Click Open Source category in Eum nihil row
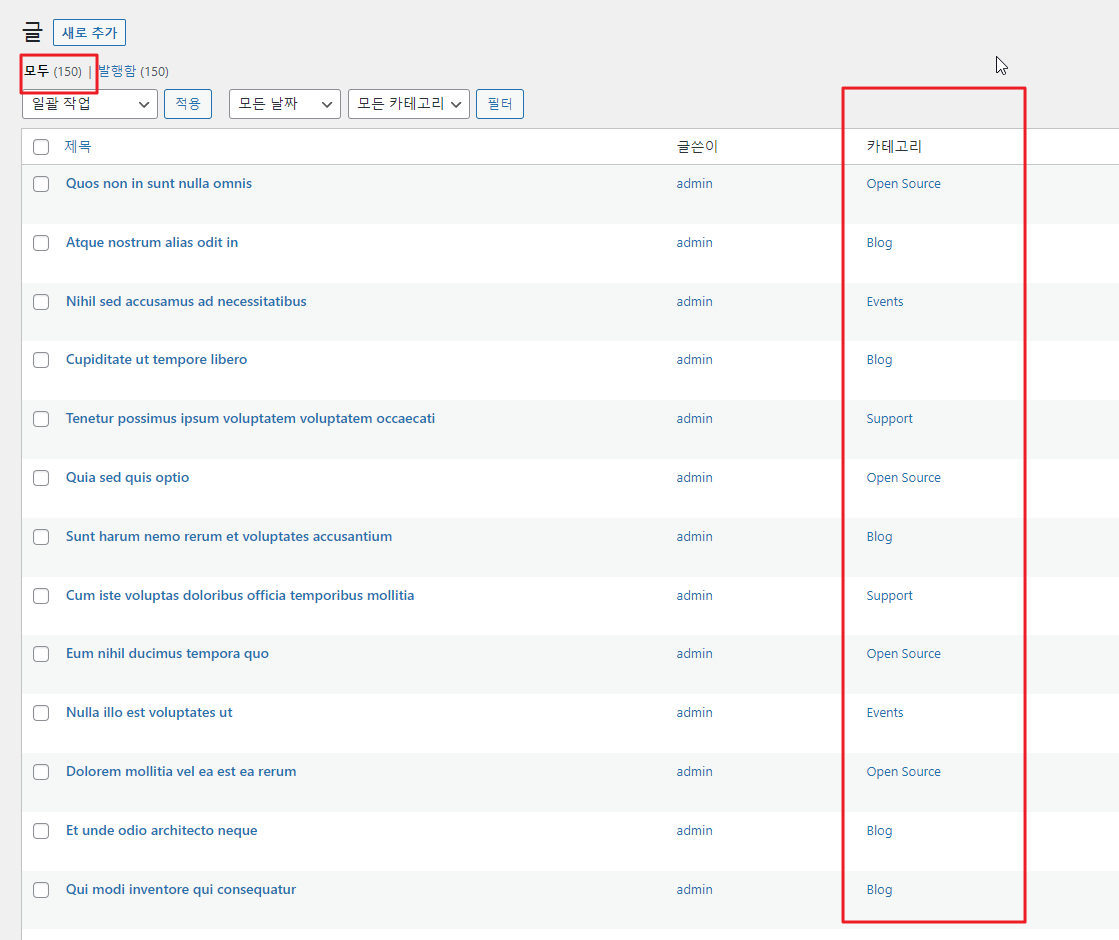This screenshot has width=1119, height=940. pyautogui.click(x=903, y=654)
